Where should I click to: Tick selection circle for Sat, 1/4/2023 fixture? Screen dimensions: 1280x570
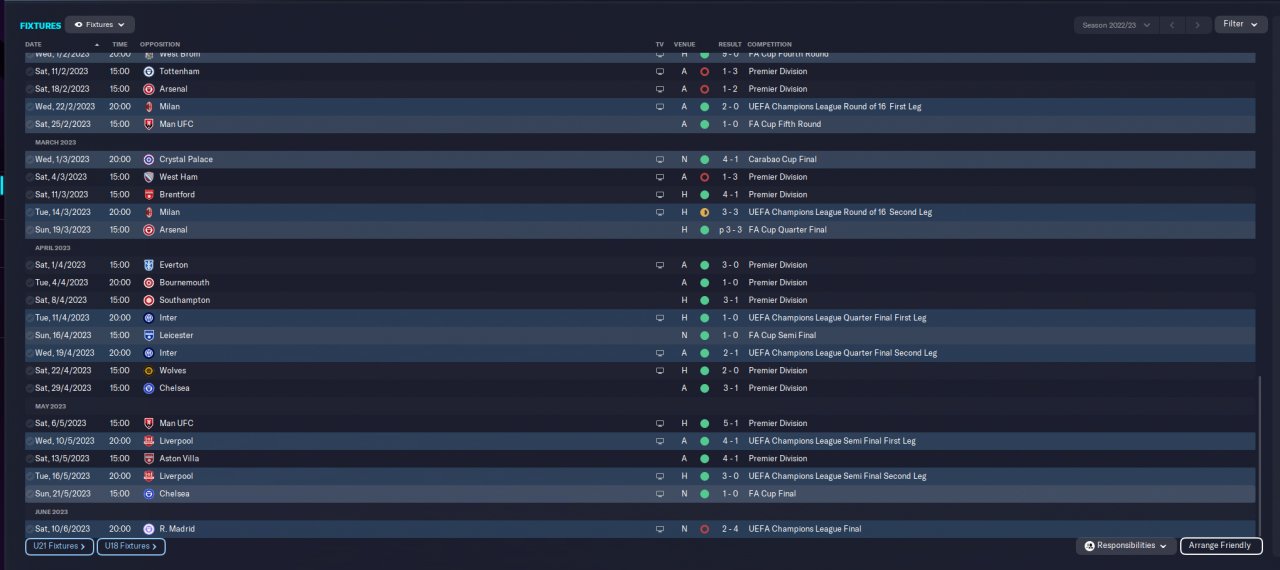(x=30, y=265)
